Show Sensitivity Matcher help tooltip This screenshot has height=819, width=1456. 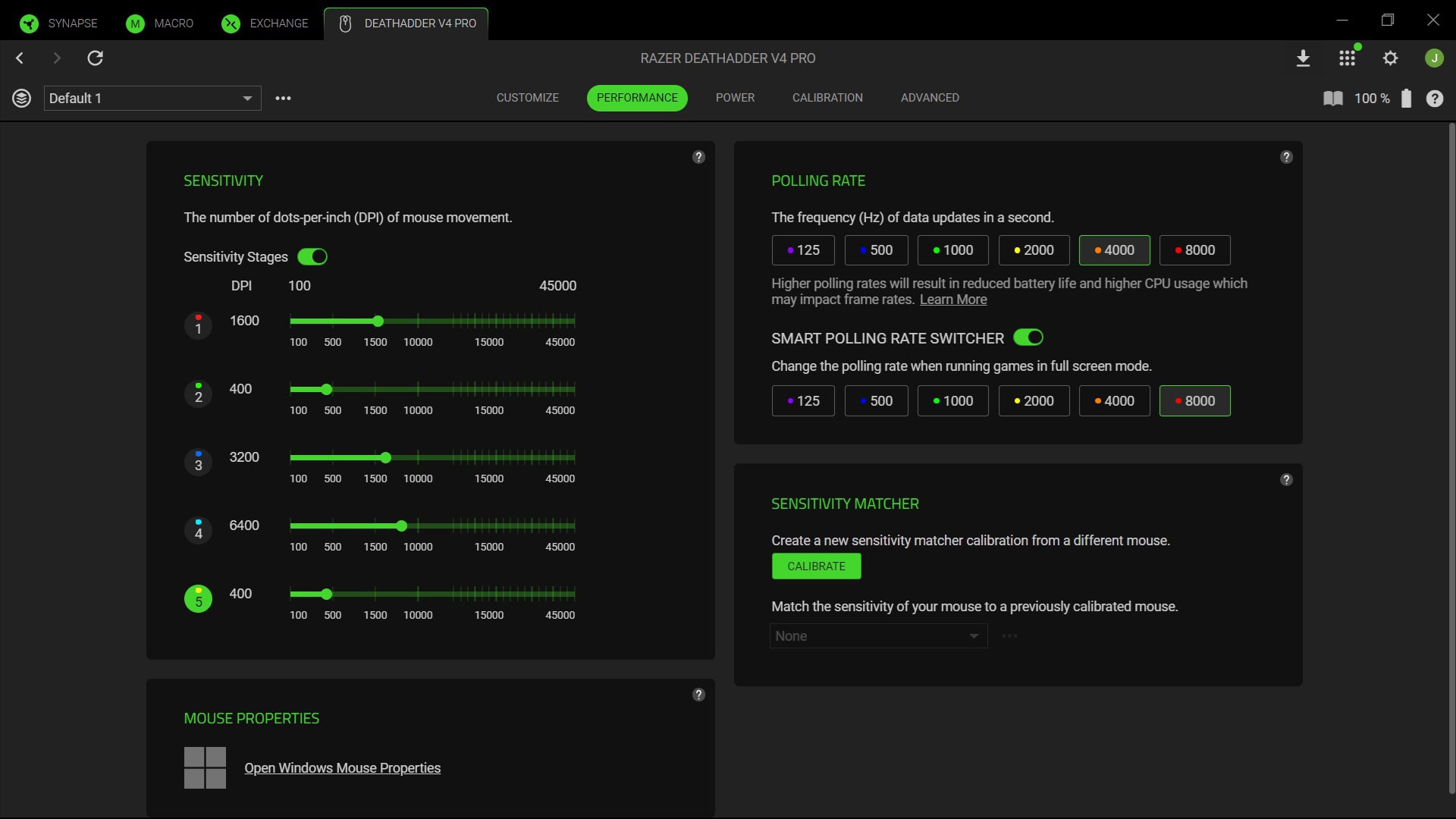pyautogui.click(x=1286, y=479)
